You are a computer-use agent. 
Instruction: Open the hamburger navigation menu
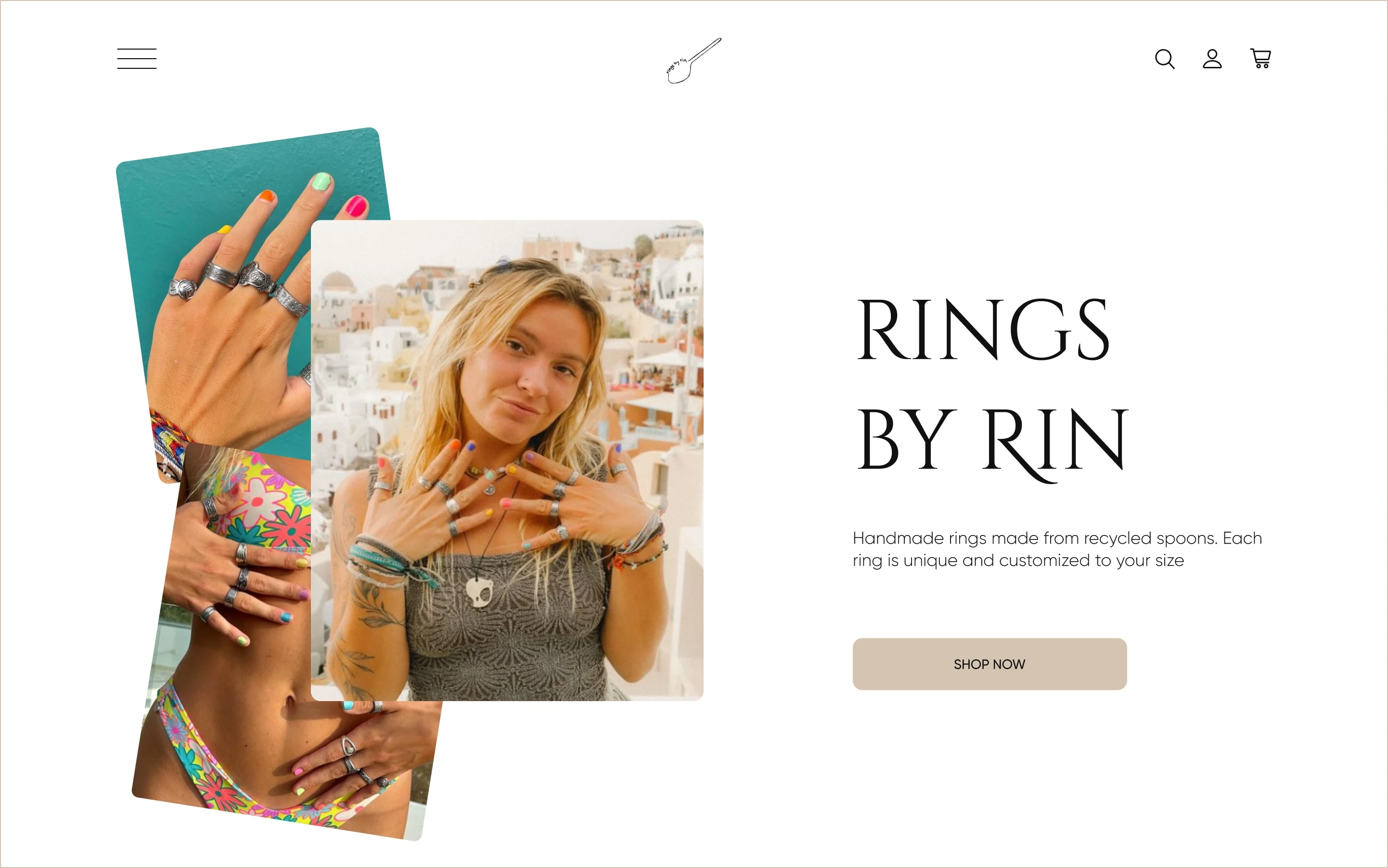pyautogui.click(x=137, y=59)
